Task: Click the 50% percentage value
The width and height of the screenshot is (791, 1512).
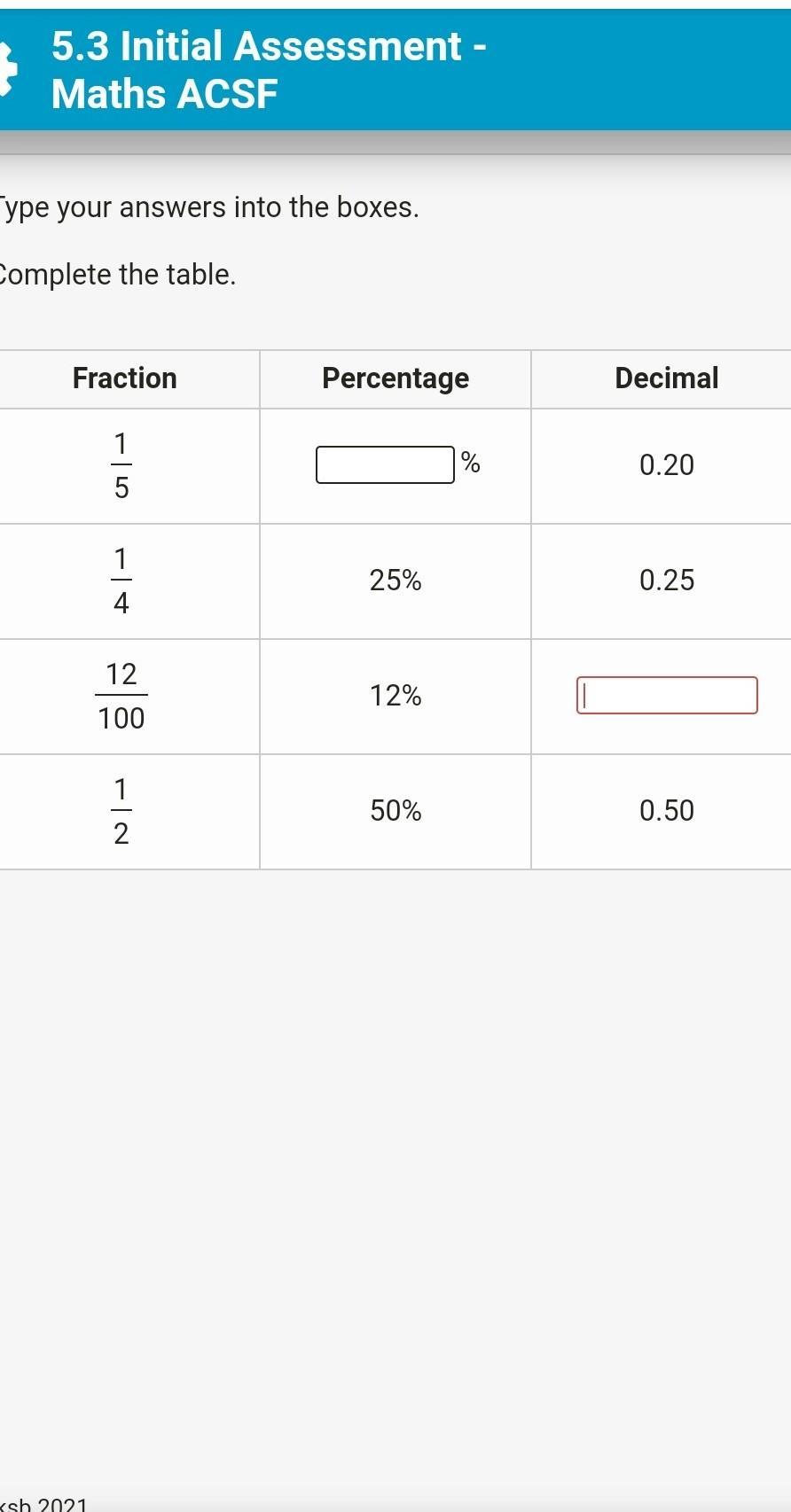Action: (395, 811)
